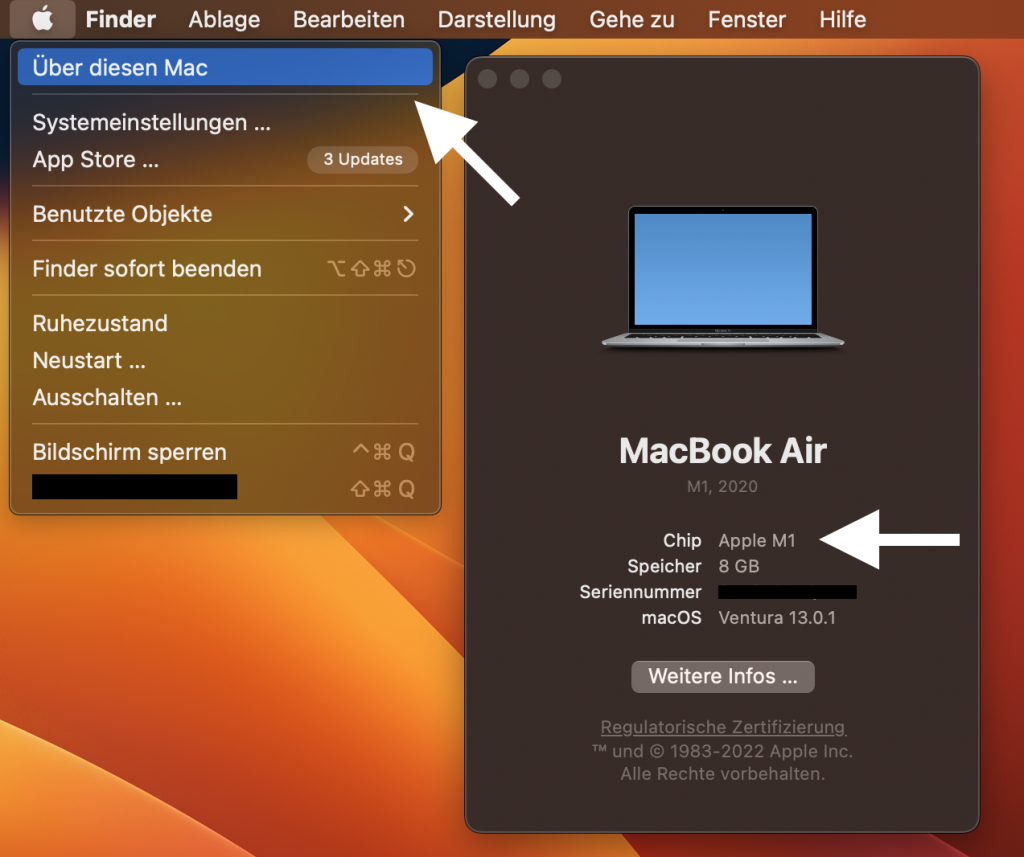
Task: Click the macOS label
Action: click(x=671, y=617)
